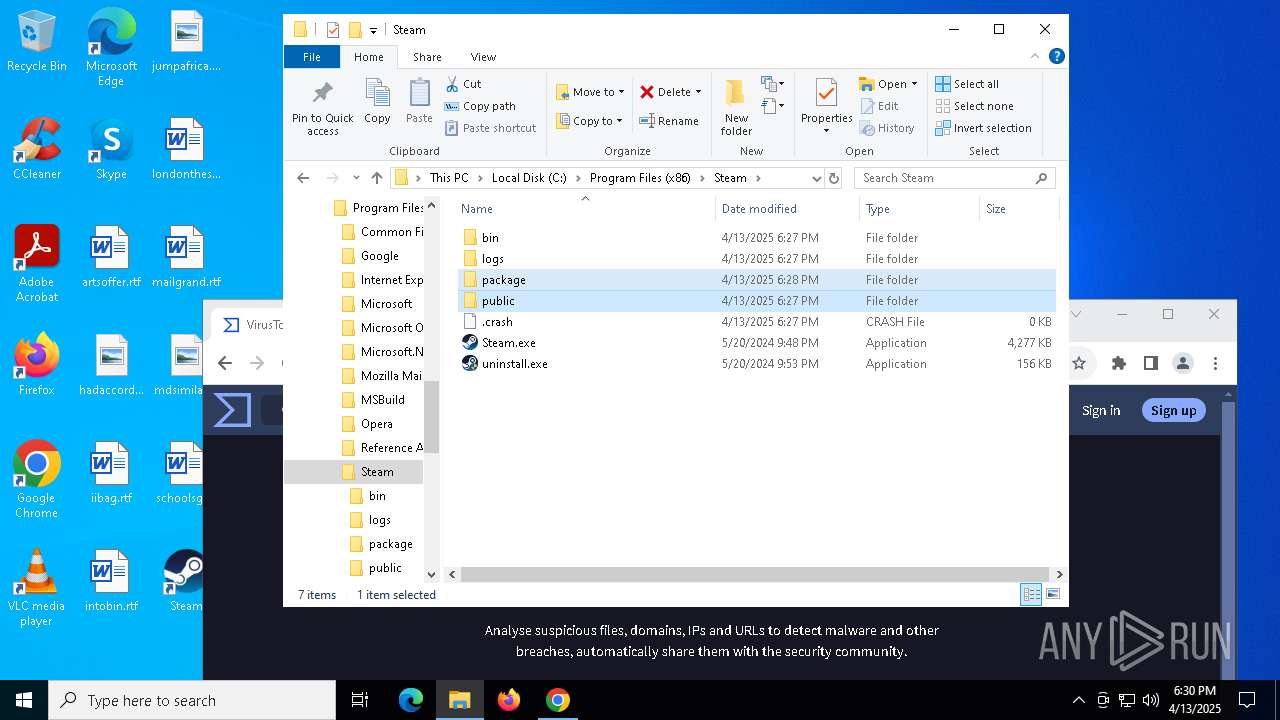Click the horizontal scrollbar in file list
Image resolution: width=1280 pixels, height=720 pixels.
(x=753, y=575)
